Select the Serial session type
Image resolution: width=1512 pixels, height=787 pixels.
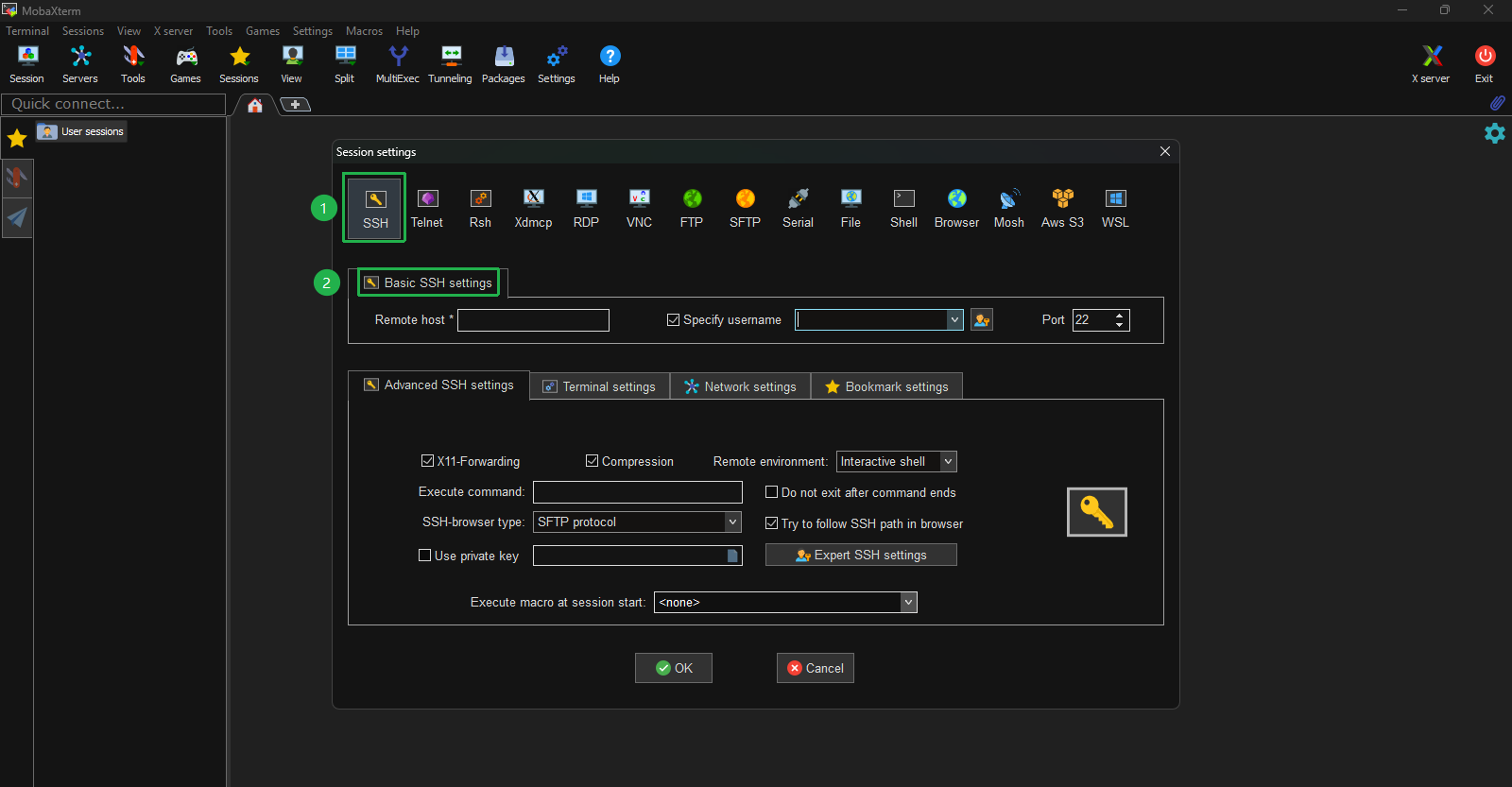click(x=798, y=208)
